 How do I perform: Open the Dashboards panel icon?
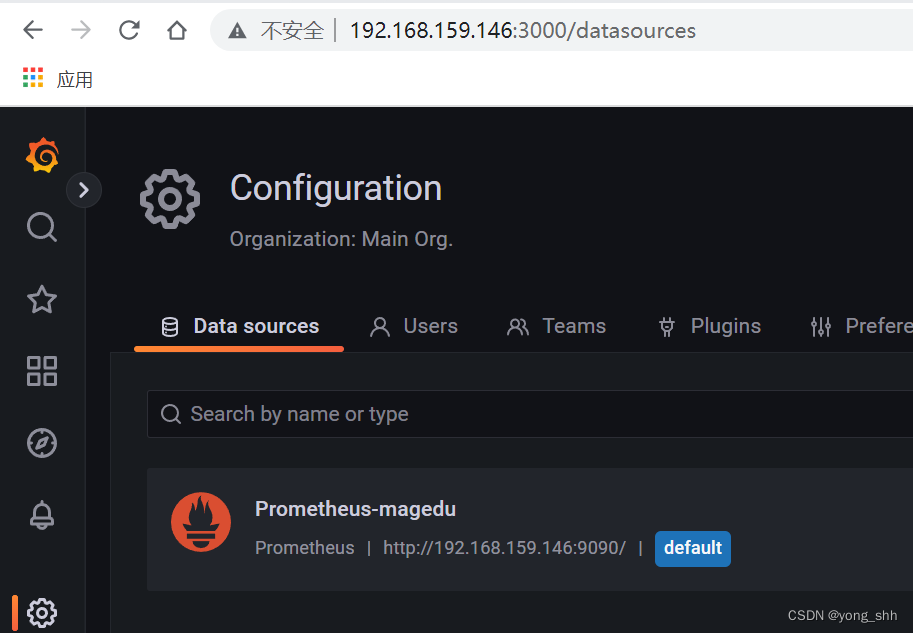[41, 371]
